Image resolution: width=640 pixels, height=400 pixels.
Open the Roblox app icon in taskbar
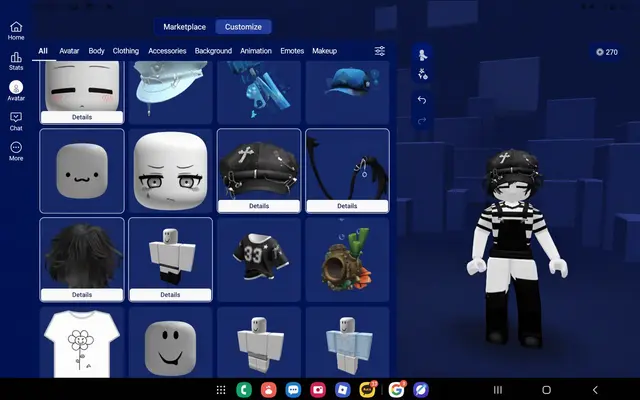tap(342, 390)
